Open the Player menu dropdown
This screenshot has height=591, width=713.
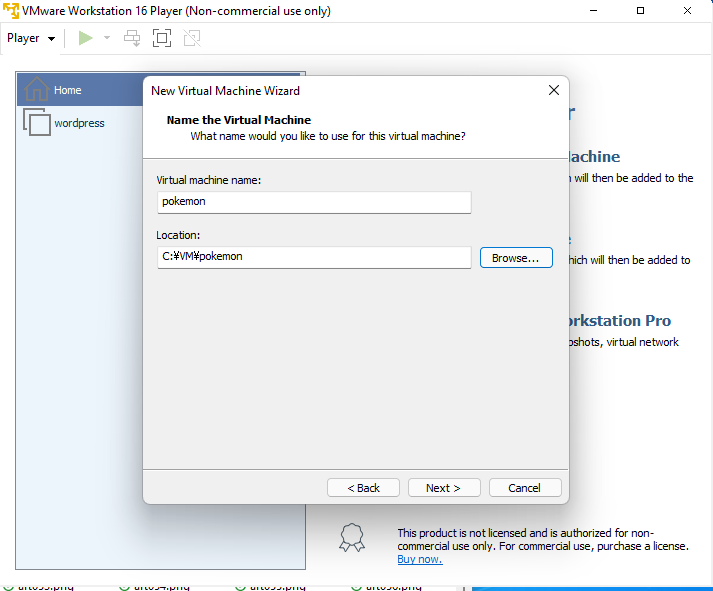click(31, 38)
